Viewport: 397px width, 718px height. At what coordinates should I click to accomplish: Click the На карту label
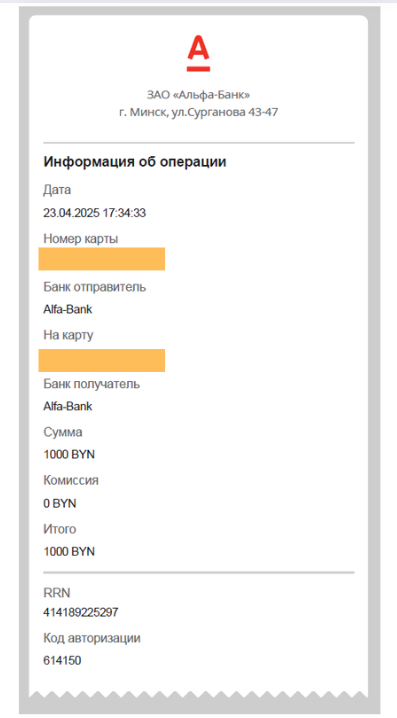(68, 335)
